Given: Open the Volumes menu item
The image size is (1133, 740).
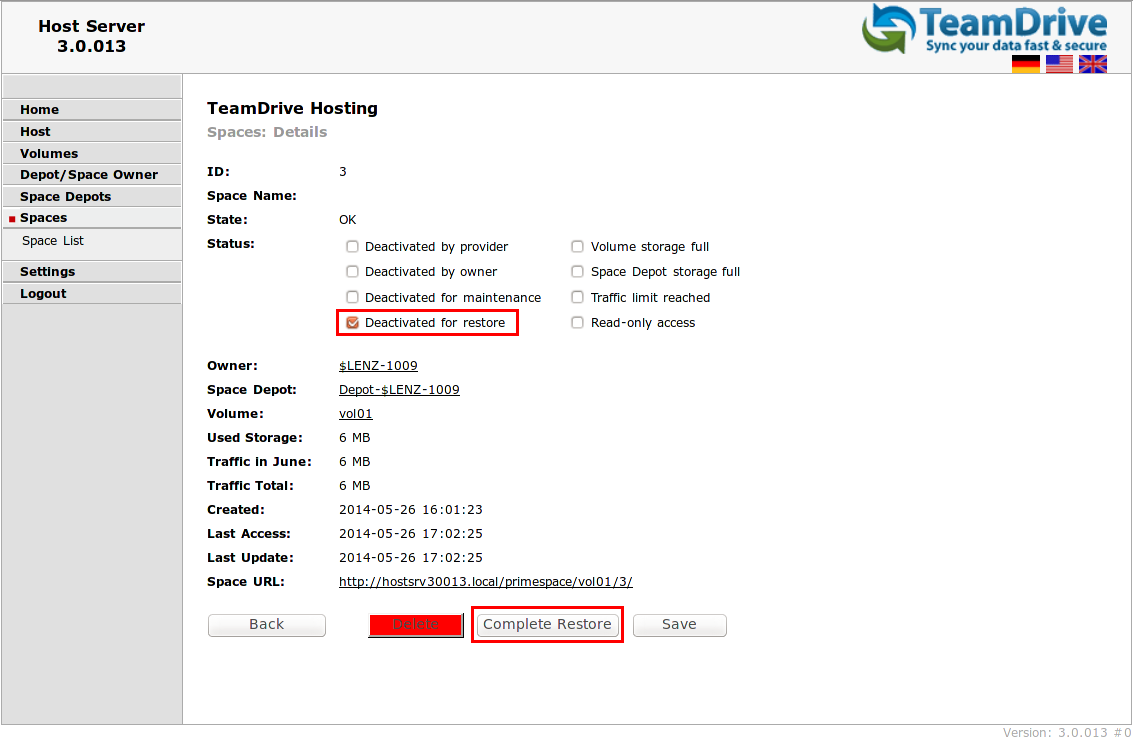Looking at the screenshot, I should pos(92,153).
